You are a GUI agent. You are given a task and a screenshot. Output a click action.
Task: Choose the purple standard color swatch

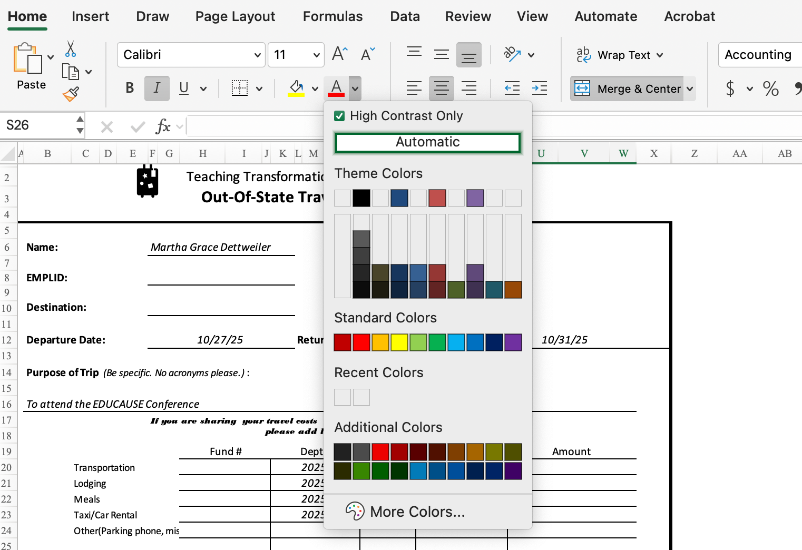(513, 342)
